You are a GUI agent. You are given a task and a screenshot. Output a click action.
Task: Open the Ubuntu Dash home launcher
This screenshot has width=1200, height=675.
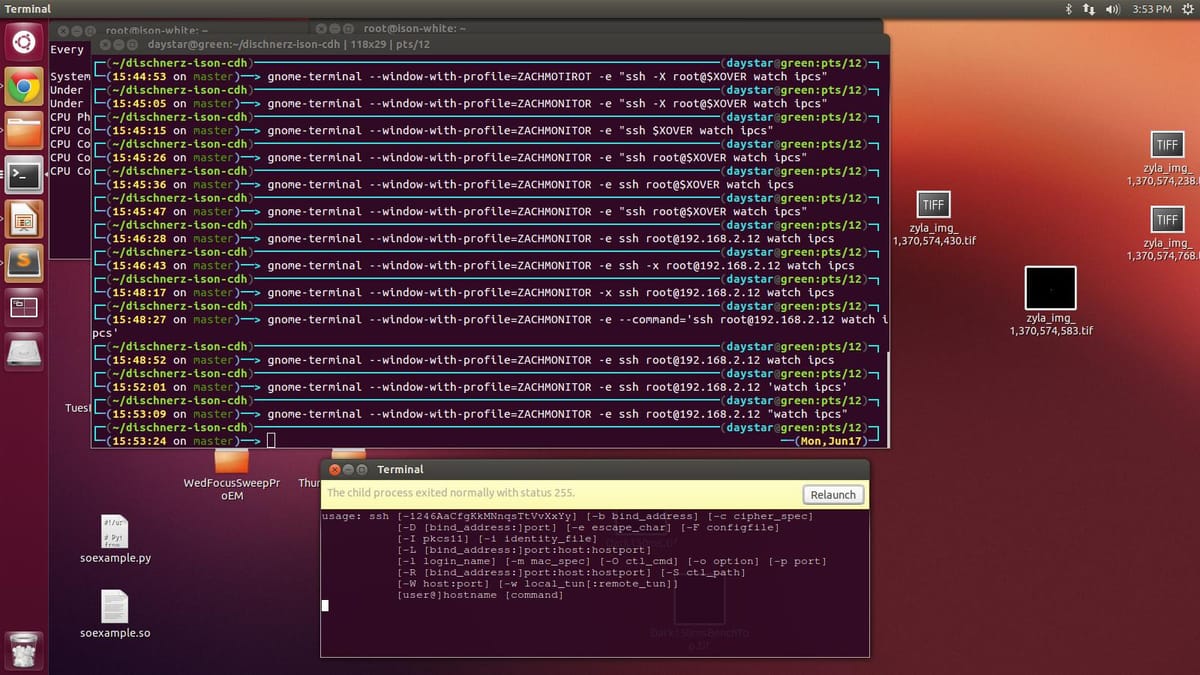tap(24, 44)
